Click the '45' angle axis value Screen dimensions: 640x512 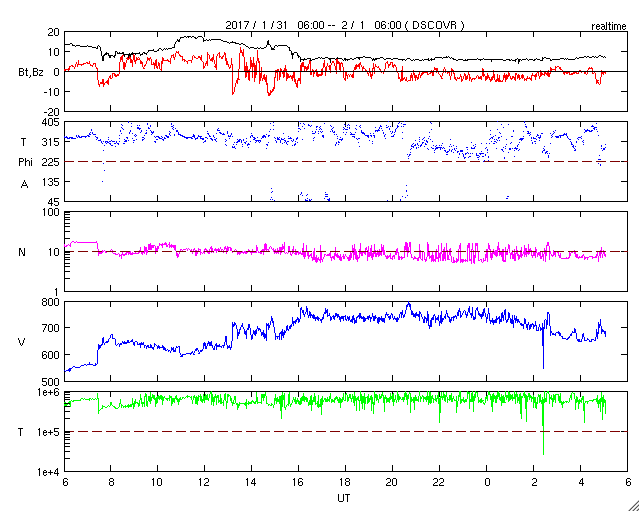pos(55,202)
